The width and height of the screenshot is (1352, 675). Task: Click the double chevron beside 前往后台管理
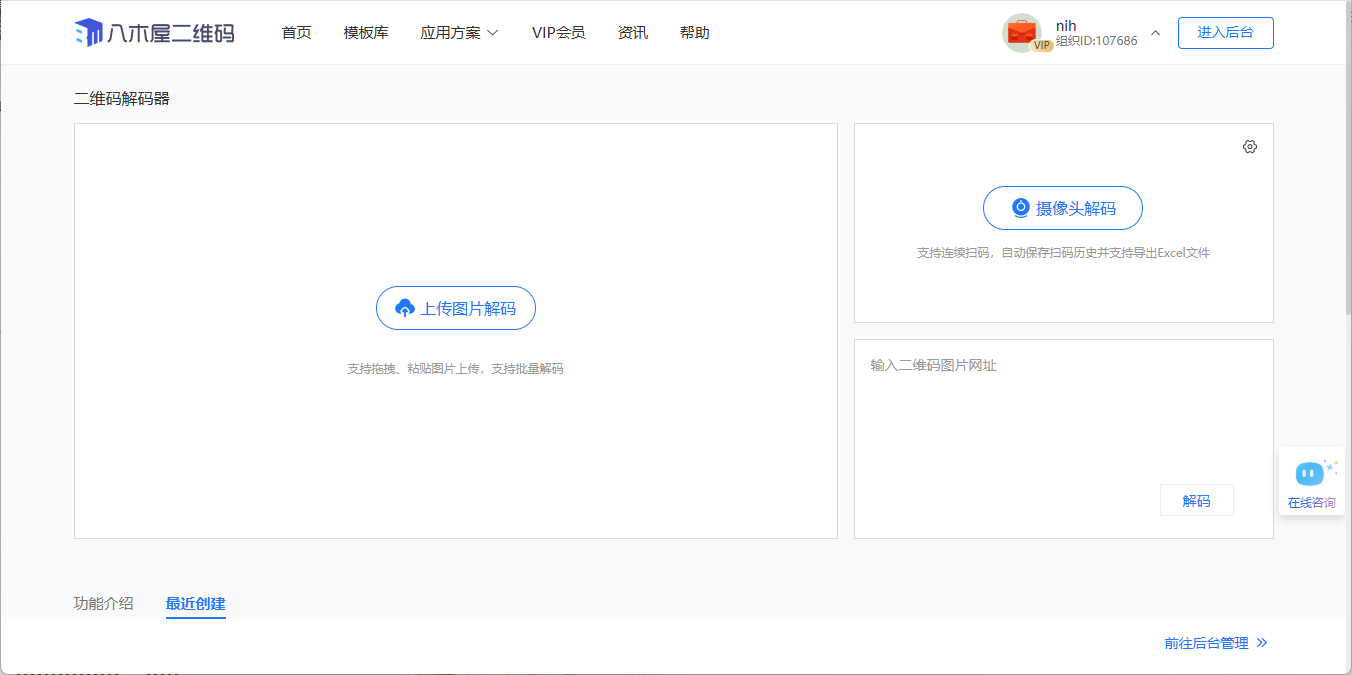click(1262, 643)
